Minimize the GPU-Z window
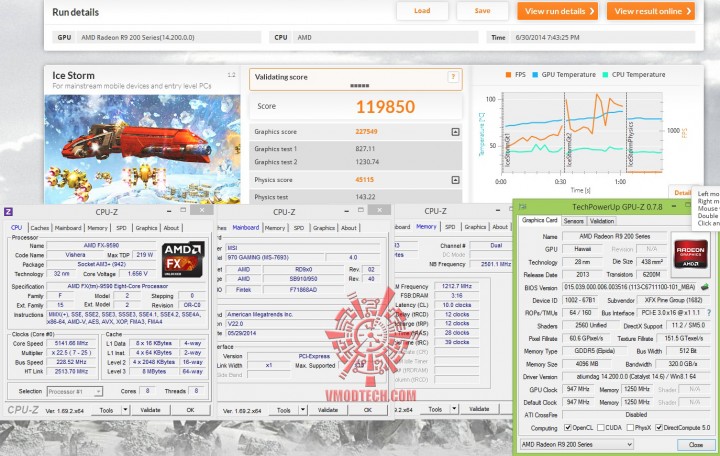 coord(673,206)
